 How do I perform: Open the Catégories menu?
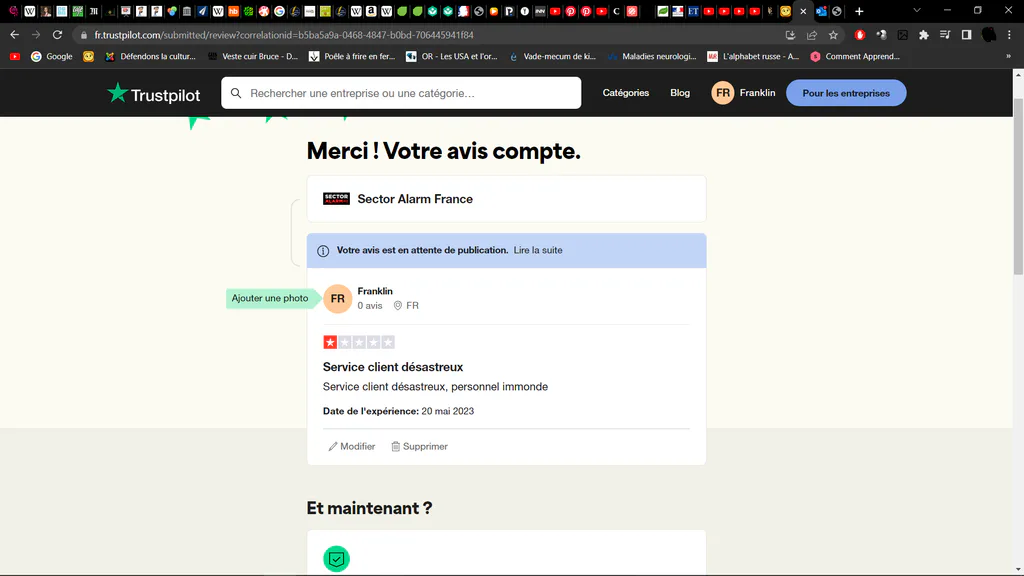626,93
